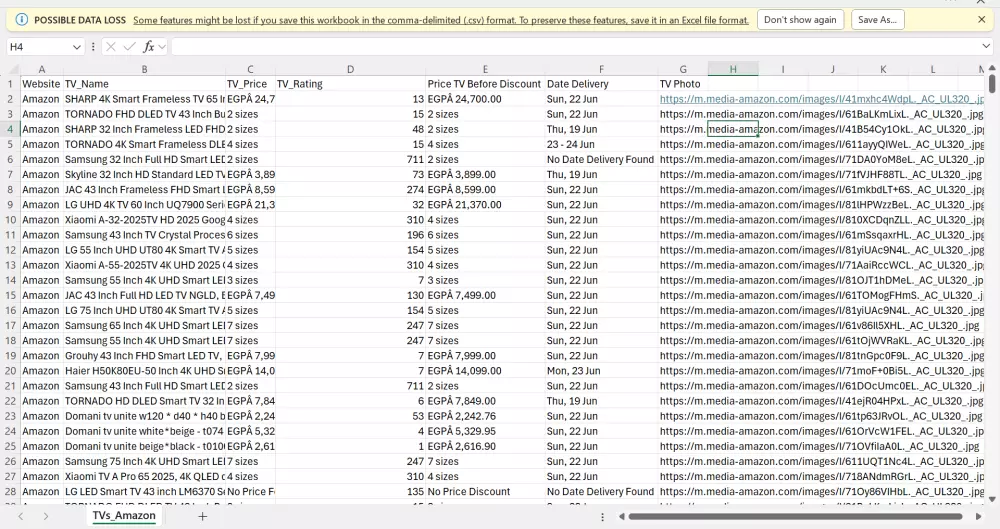This screenshot has width=1000, height=529.
Task: Select column H header
Action: pyautogui.click(x=733, y=69)
